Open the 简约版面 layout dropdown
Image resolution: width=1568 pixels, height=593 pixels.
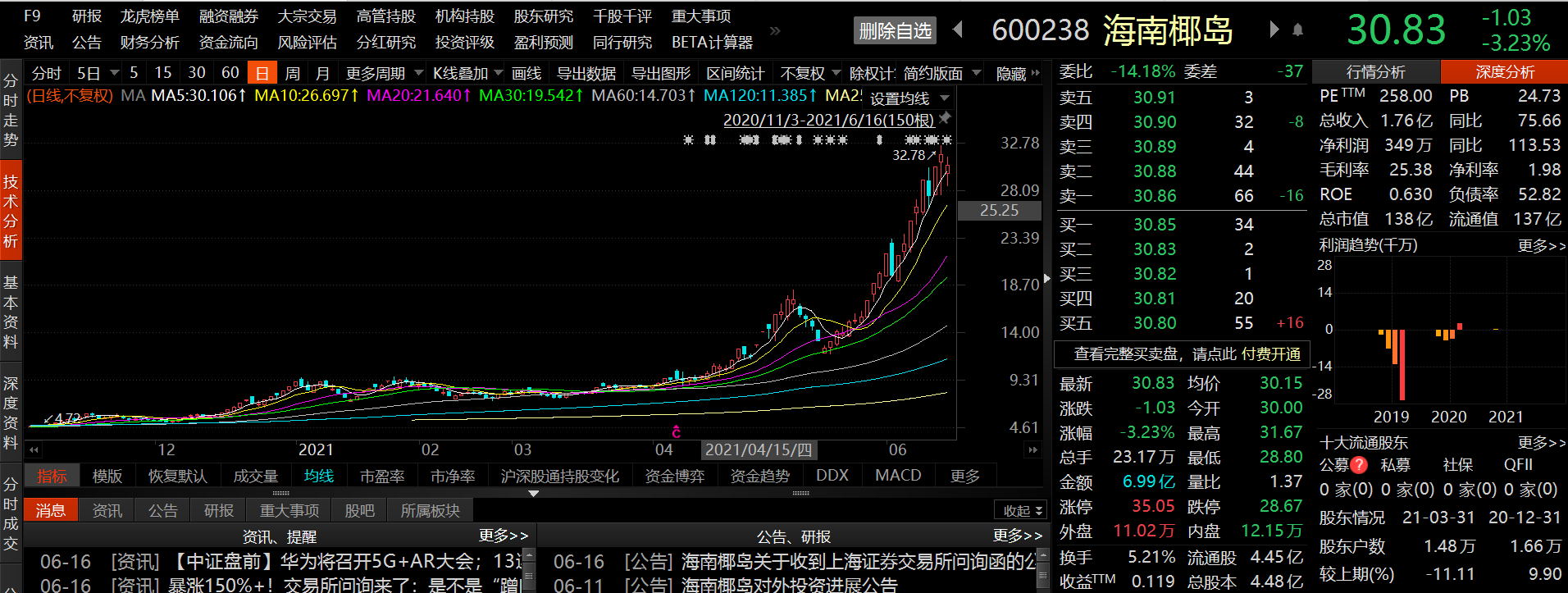pyautogui.click(x=942, y=74)
